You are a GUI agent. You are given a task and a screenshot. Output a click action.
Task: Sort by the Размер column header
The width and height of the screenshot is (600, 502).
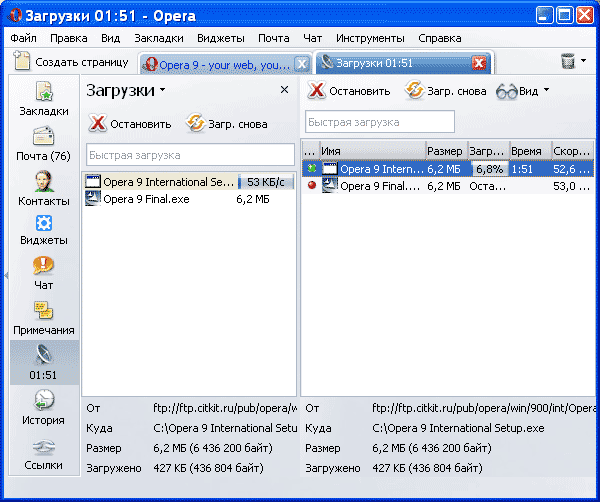tap(447, 151)
